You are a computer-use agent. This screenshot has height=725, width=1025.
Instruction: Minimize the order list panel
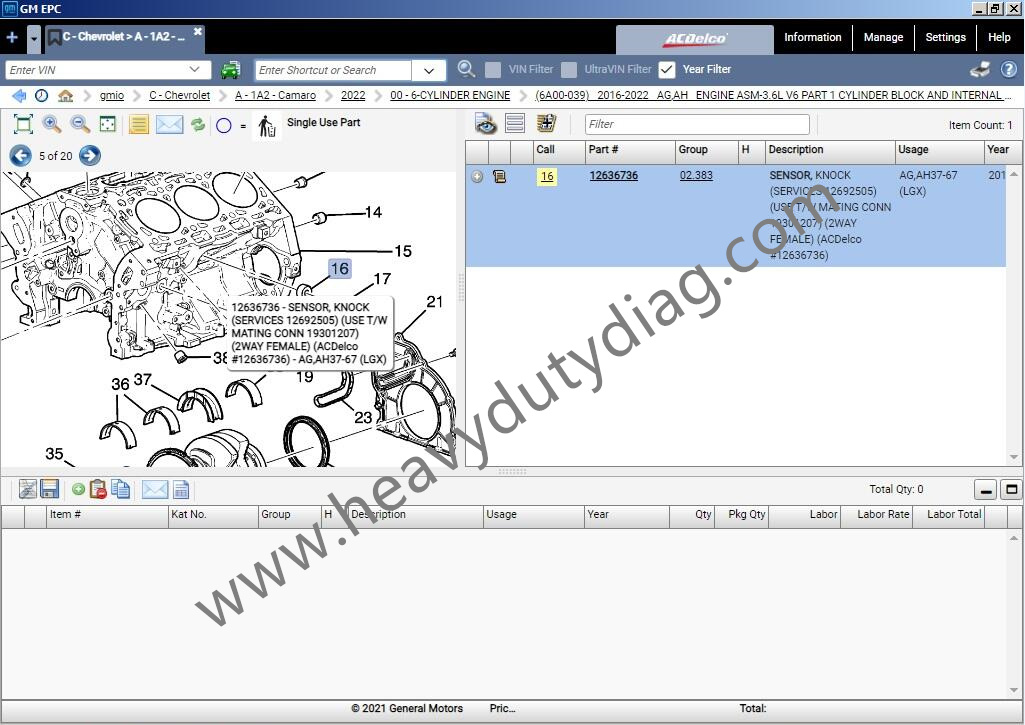[986, 490]
